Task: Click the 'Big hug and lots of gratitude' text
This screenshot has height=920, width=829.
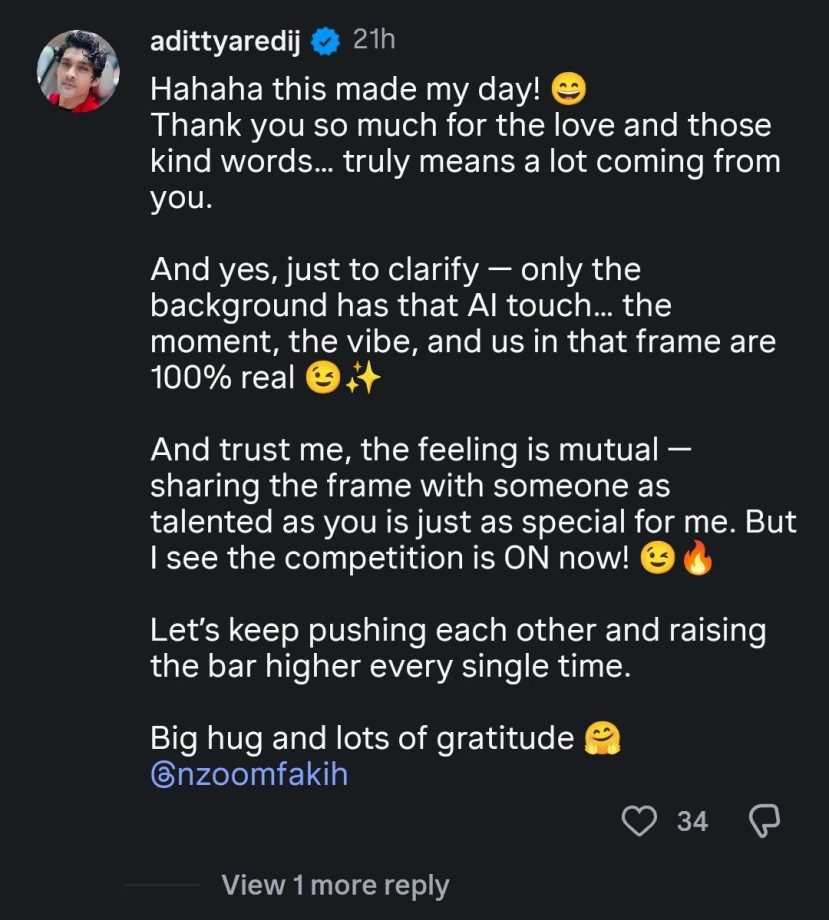Action: 362,738
